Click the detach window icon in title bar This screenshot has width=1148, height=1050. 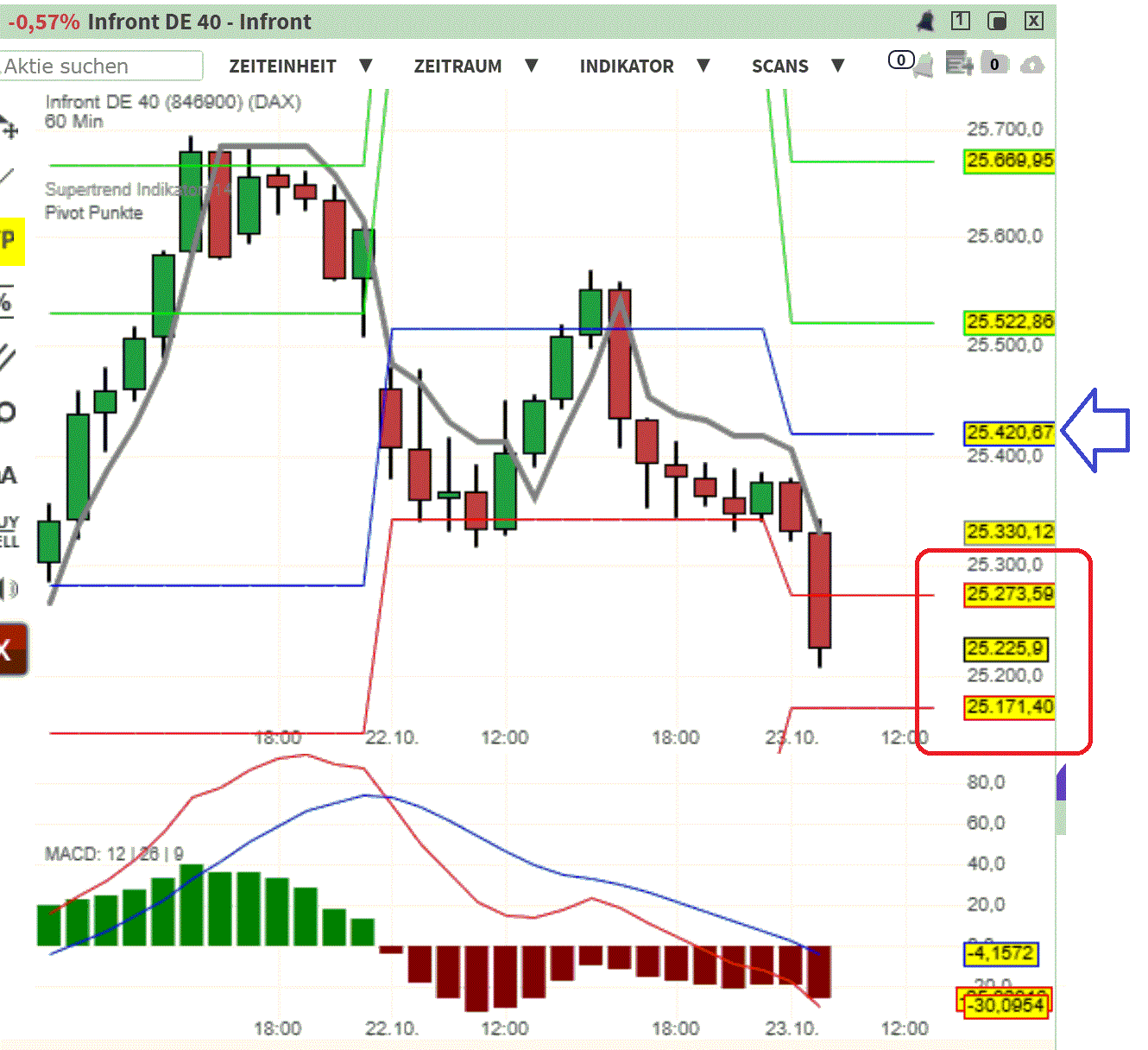[997, 21]
